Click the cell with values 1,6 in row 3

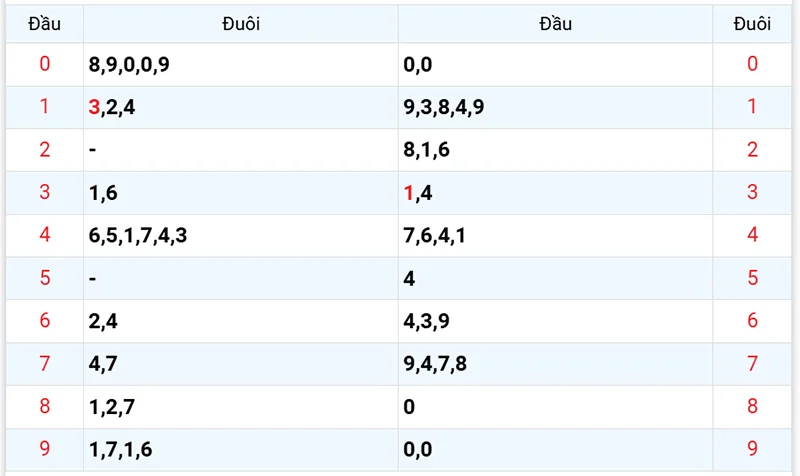point(103,193)
